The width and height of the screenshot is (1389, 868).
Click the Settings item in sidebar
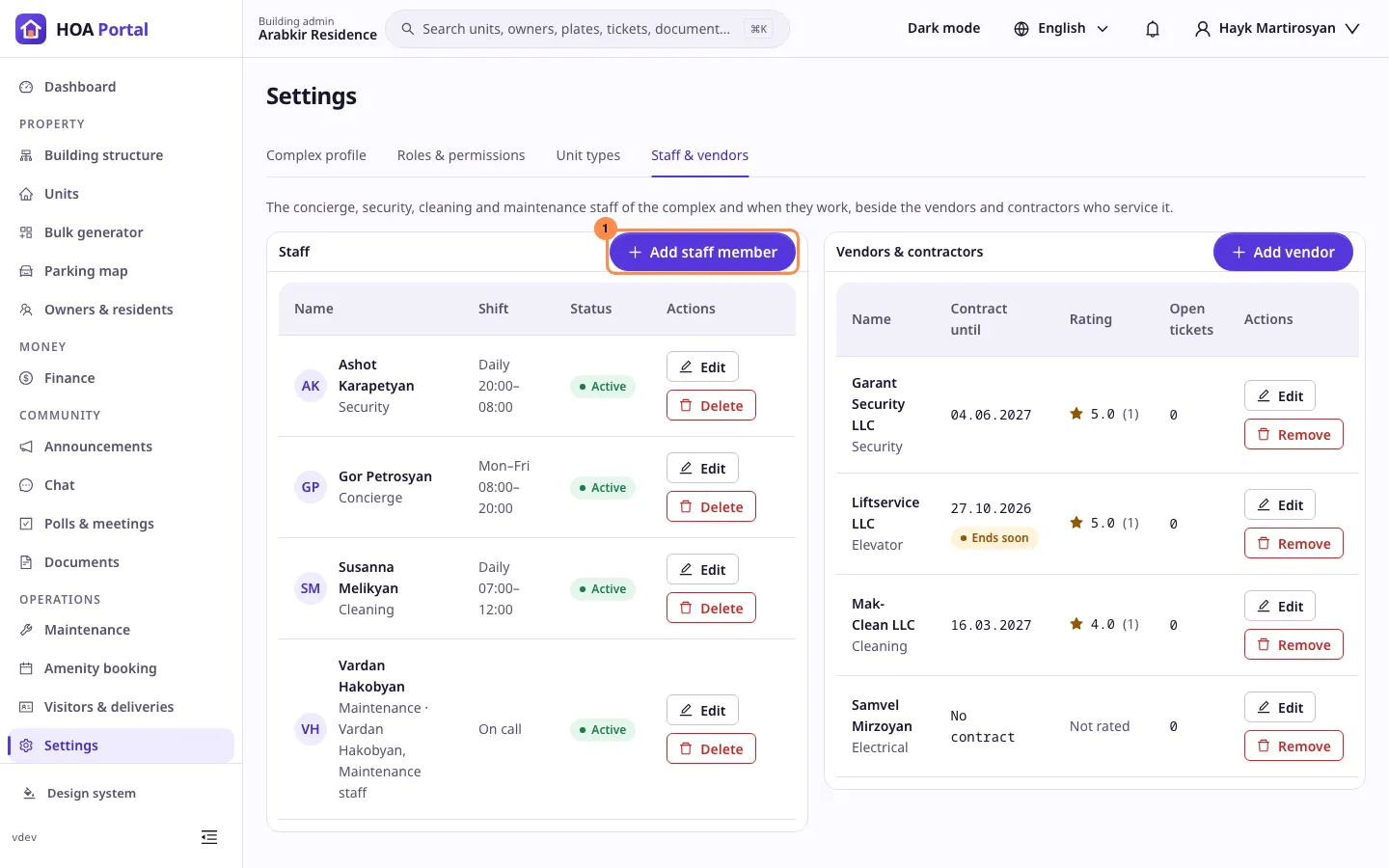pos(121,746)
